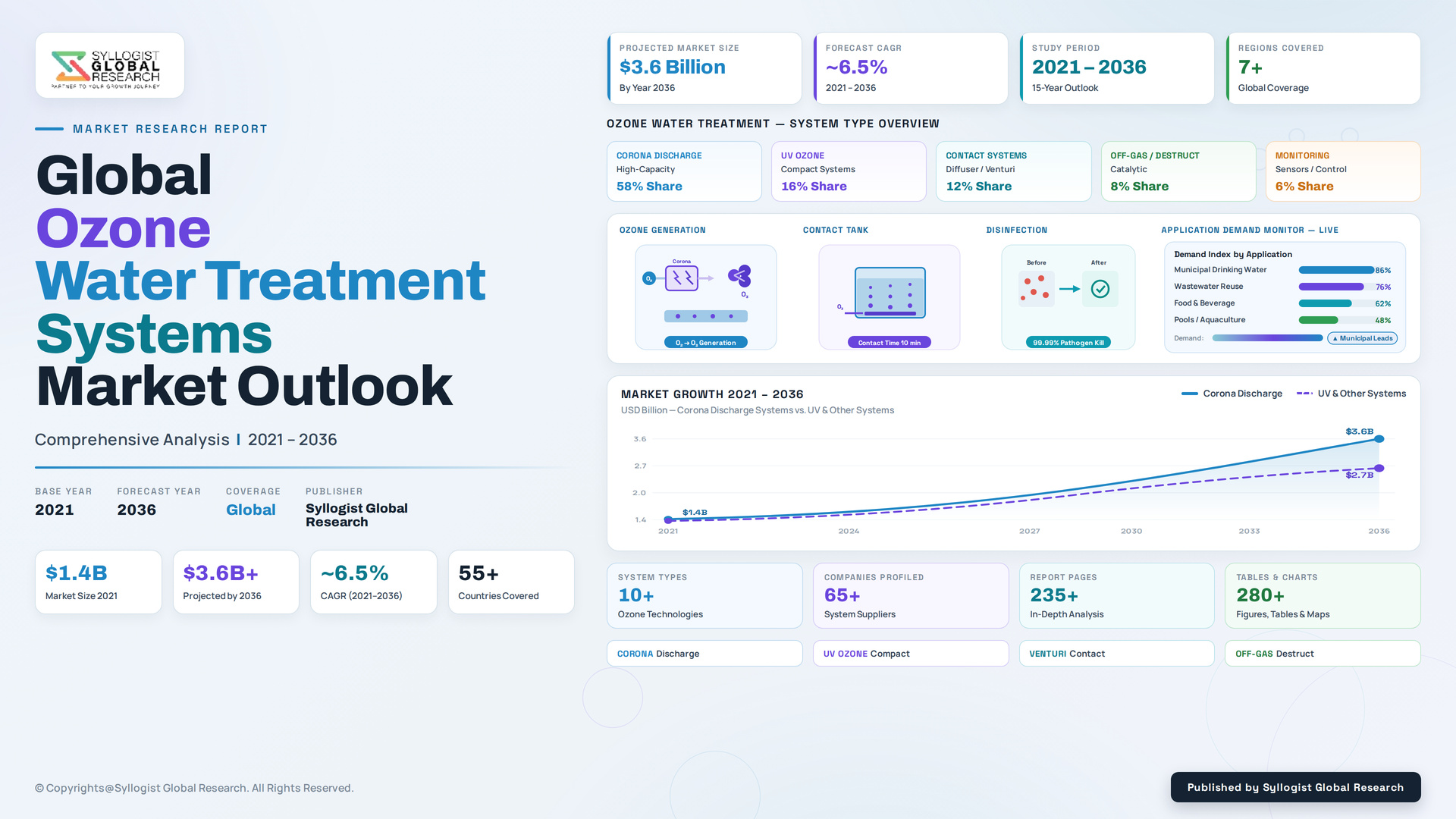Click the green checkmark After icon
The height and width of the screenshot is (819, 1456).
tap(1100, 289)
